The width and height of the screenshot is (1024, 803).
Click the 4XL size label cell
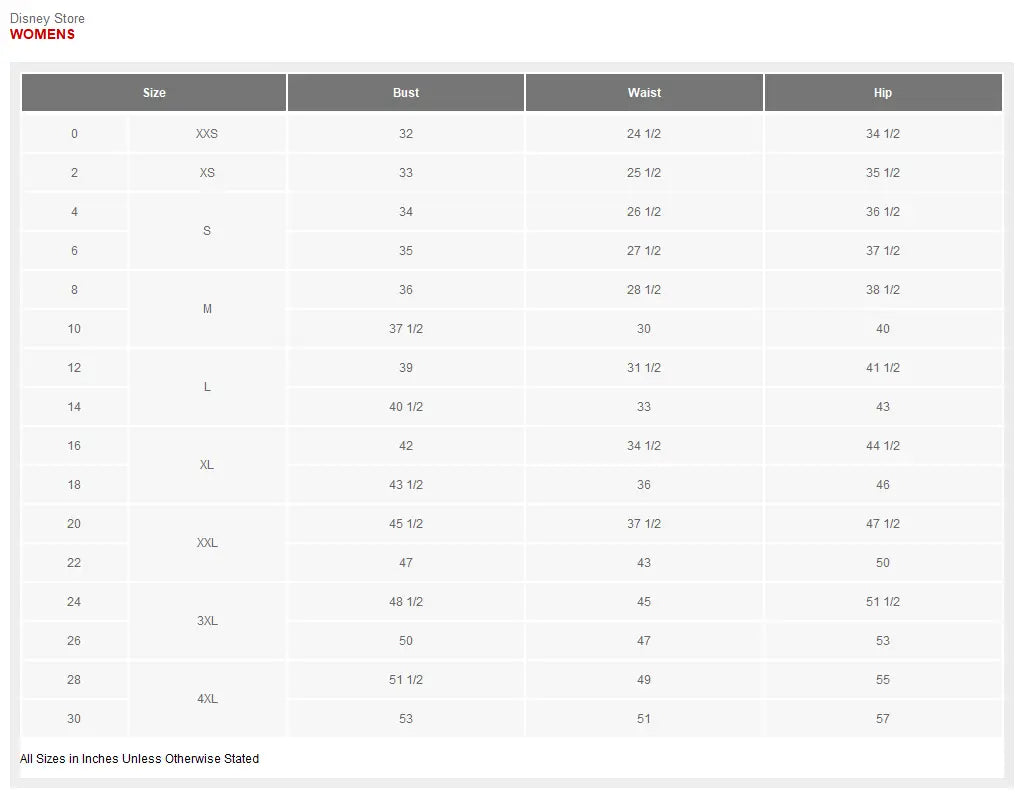(207, 699)
